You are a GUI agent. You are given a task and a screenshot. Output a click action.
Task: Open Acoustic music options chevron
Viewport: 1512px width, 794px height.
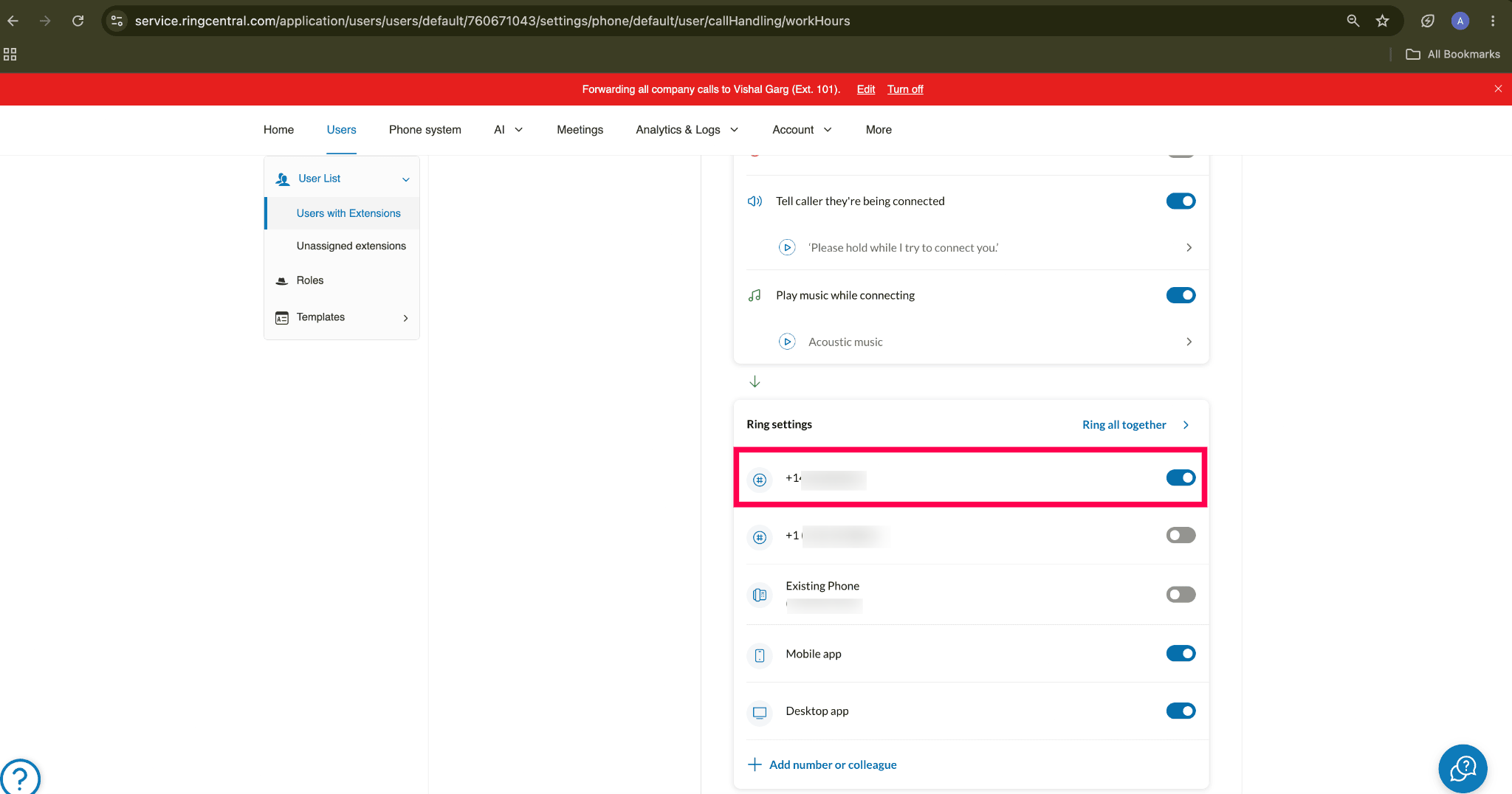coord(1189,342)
